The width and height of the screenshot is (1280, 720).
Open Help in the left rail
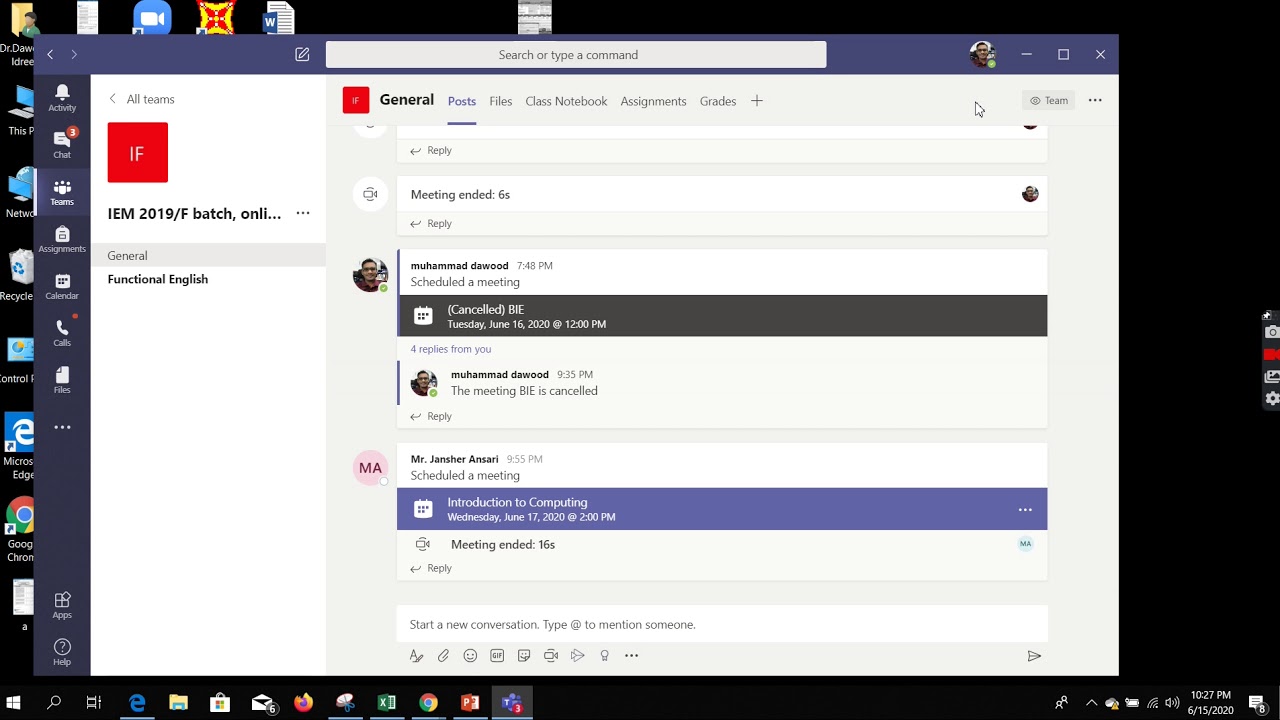click(x=62, y=652)
